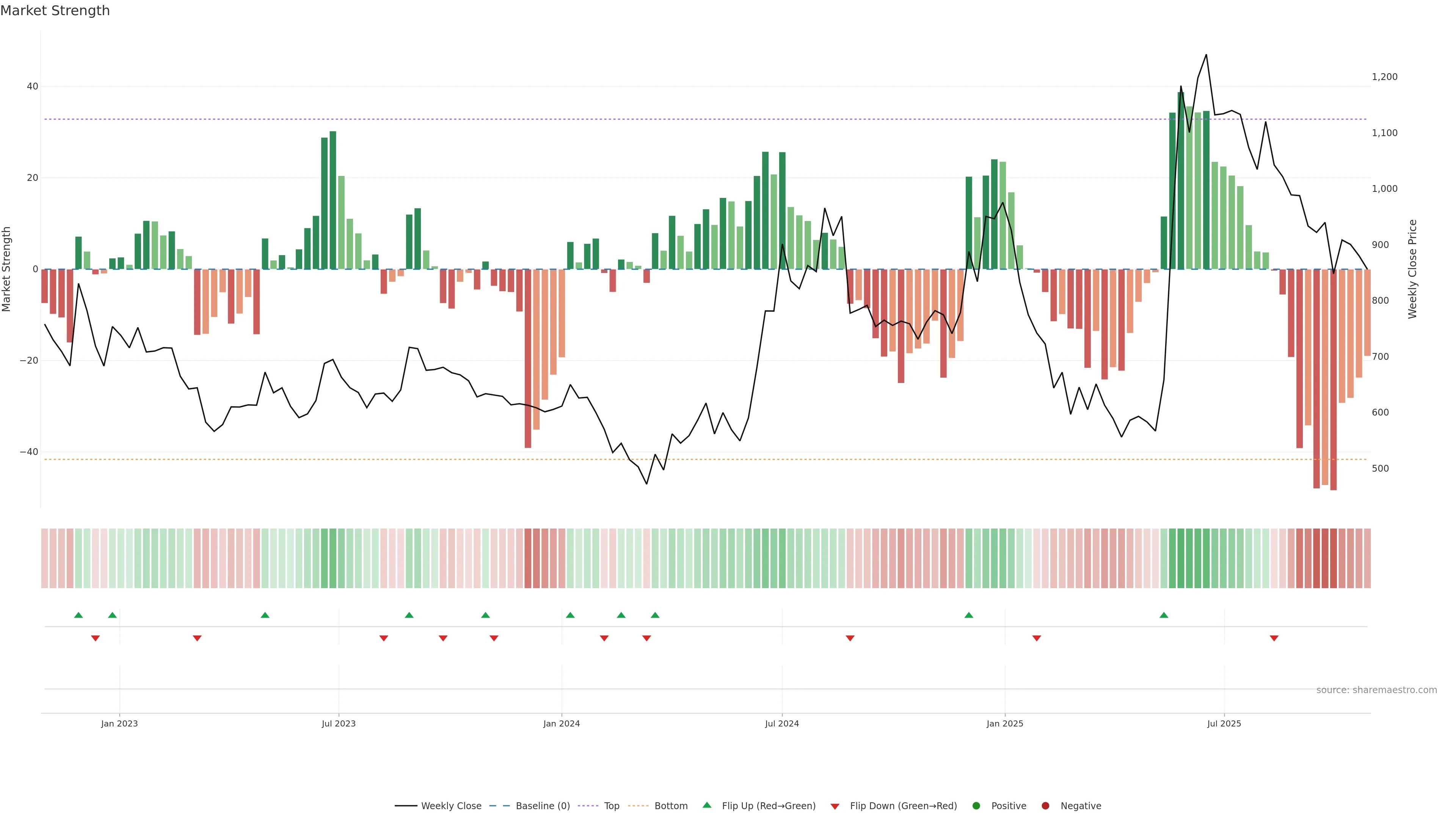This screenshot has width=1456, height=819.
Task: Click the first red flip-down triangle marker
Action: (x=96, y=638)
